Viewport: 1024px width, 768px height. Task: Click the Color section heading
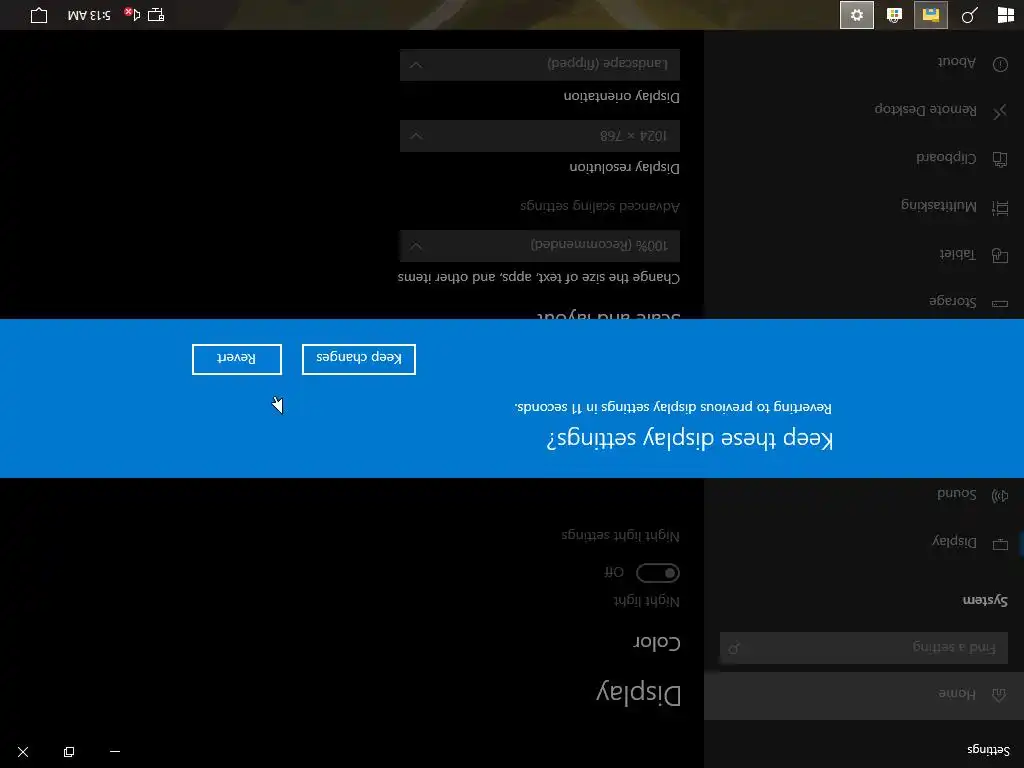click(x=656, y=643)
